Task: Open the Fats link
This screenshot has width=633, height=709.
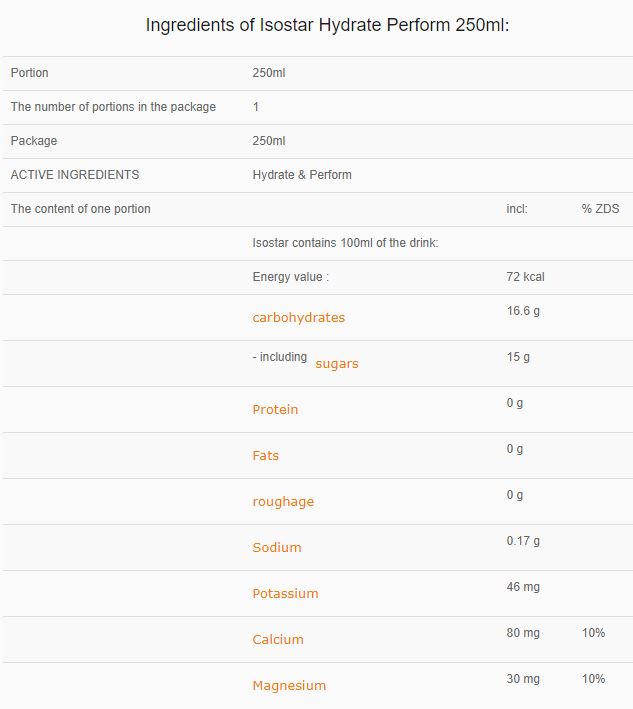Action: point(265,455)
